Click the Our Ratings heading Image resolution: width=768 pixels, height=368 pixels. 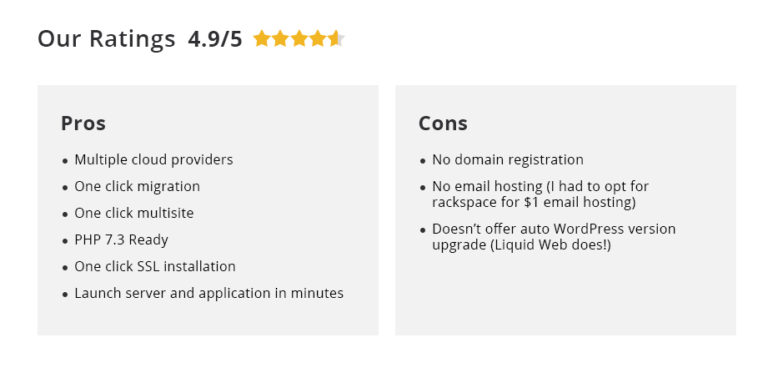click(x=106, y=39)
